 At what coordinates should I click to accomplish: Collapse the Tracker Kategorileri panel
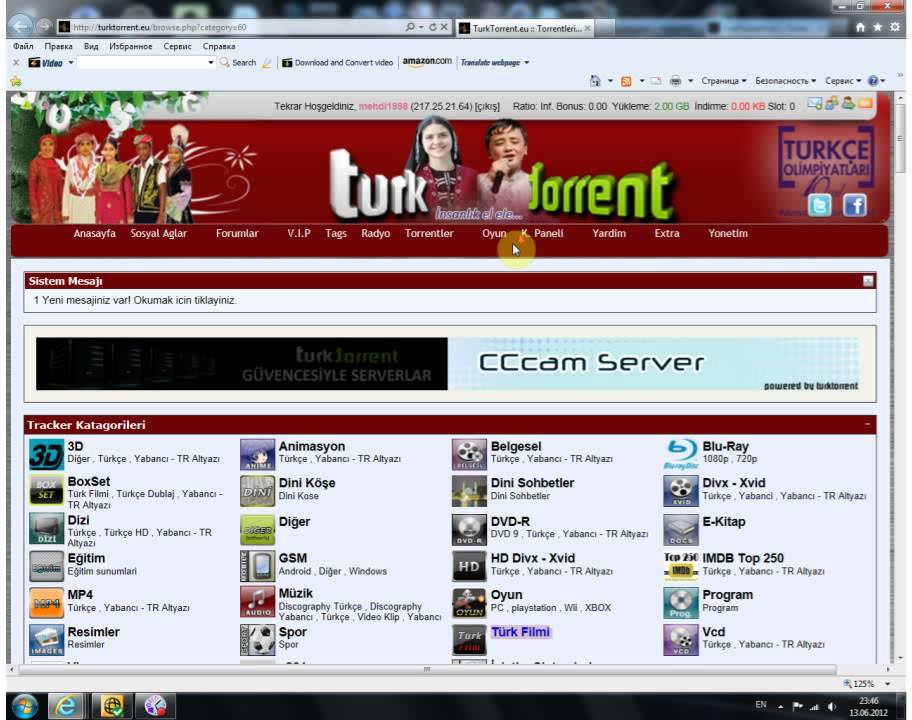point(867,425)
